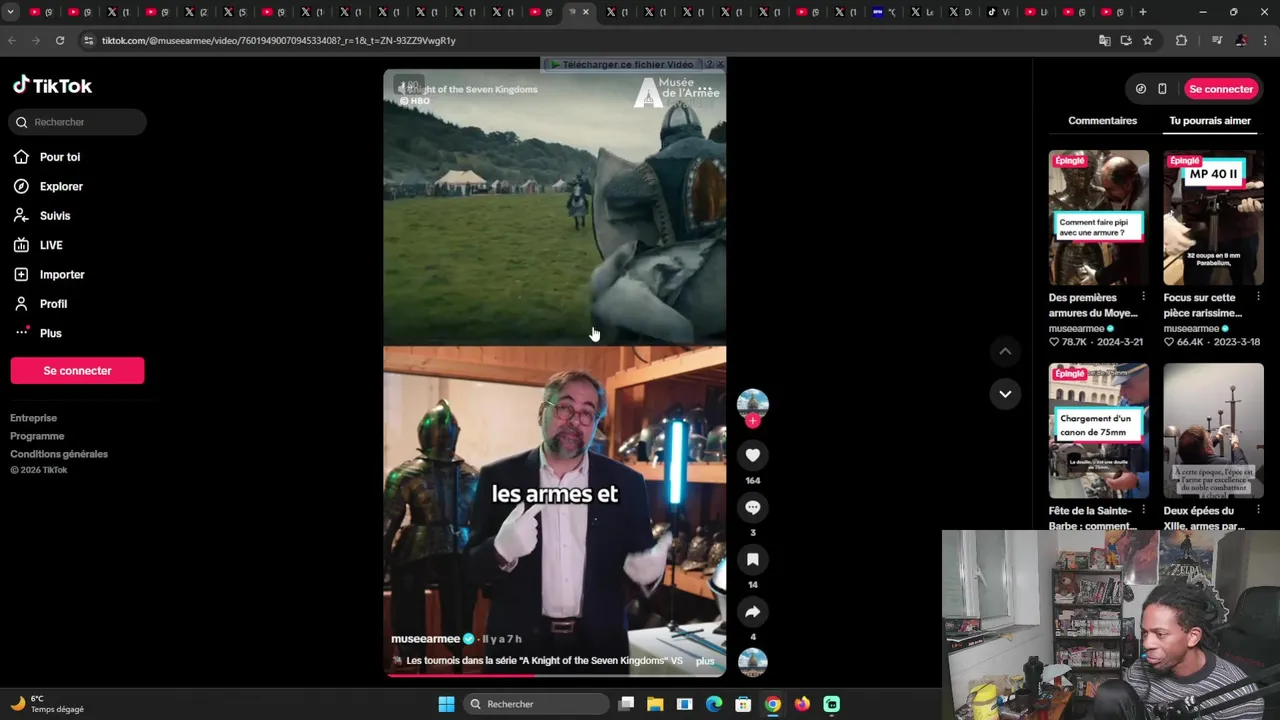Open help on download overlay bar
Screen dimensions: 1280x720
coord(709,64)
